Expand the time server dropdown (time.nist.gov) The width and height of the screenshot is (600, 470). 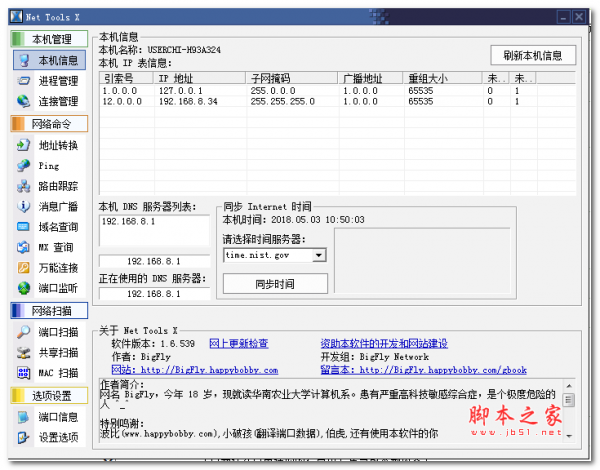point(319,255)
